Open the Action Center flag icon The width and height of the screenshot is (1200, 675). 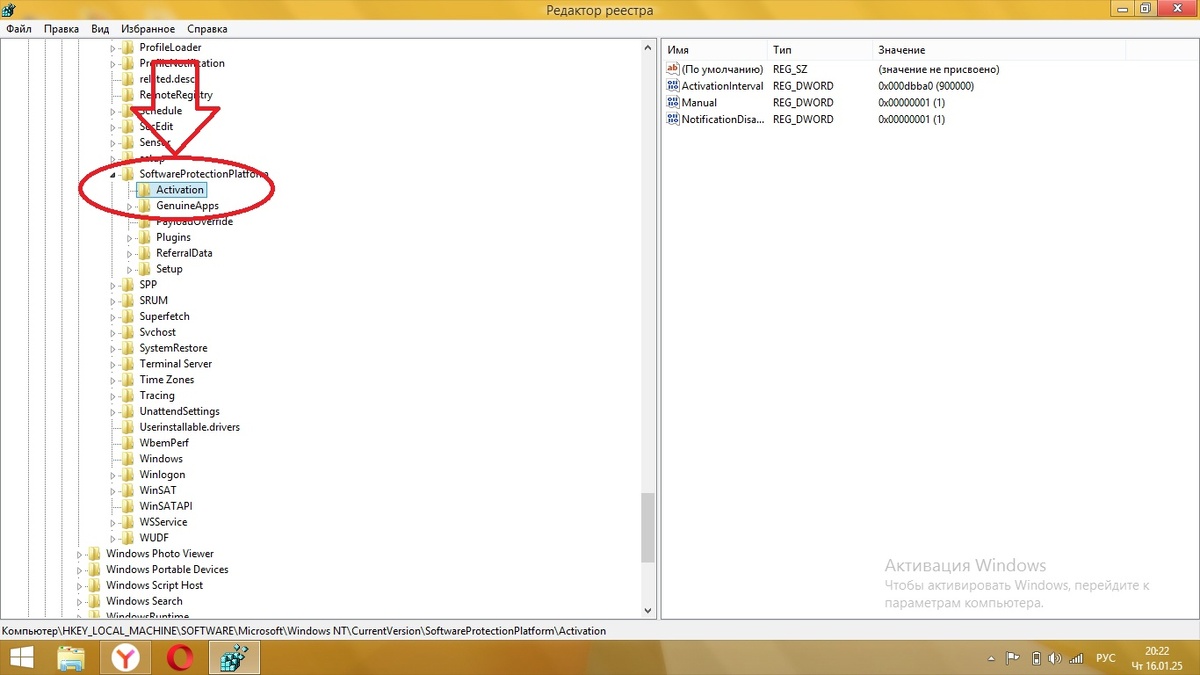[x=1012, y=658]
